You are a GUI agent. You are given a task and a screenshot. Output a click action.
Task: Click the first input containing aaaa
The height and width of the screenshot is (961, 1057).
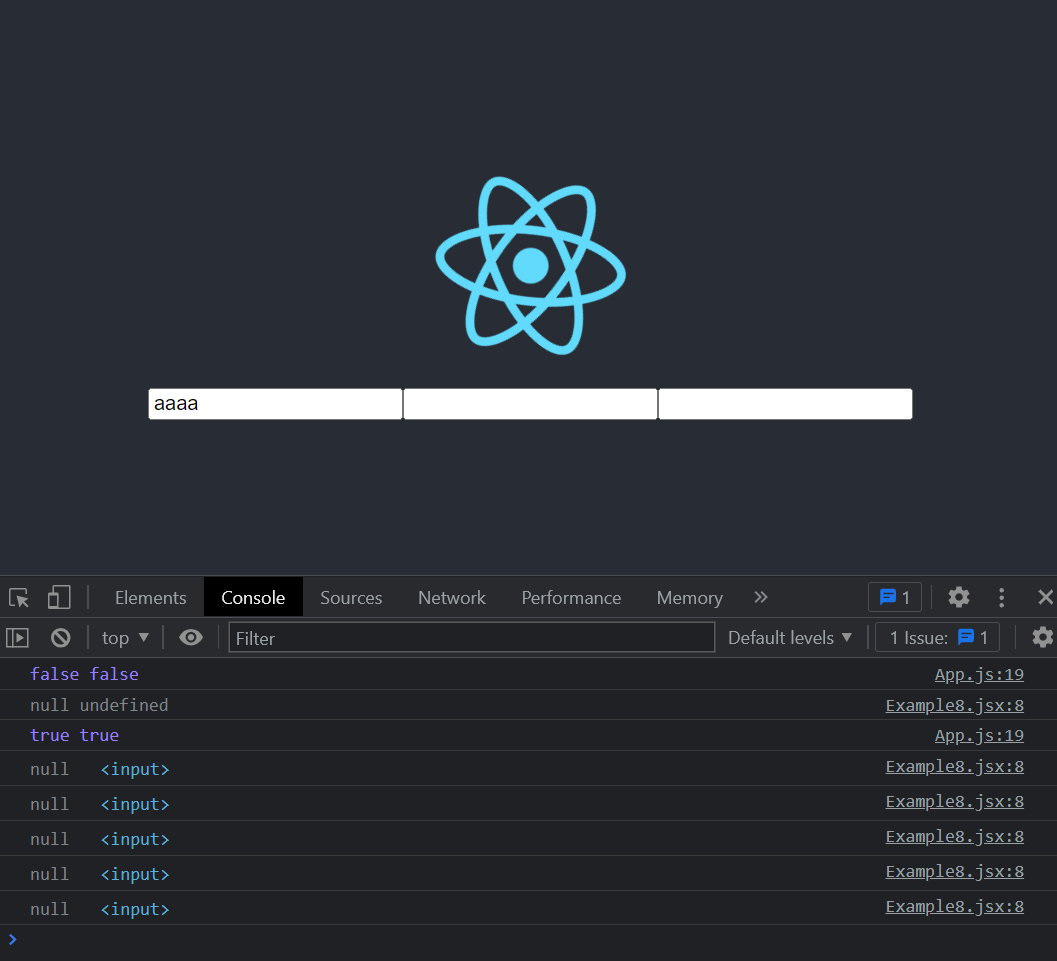(275, 404)
